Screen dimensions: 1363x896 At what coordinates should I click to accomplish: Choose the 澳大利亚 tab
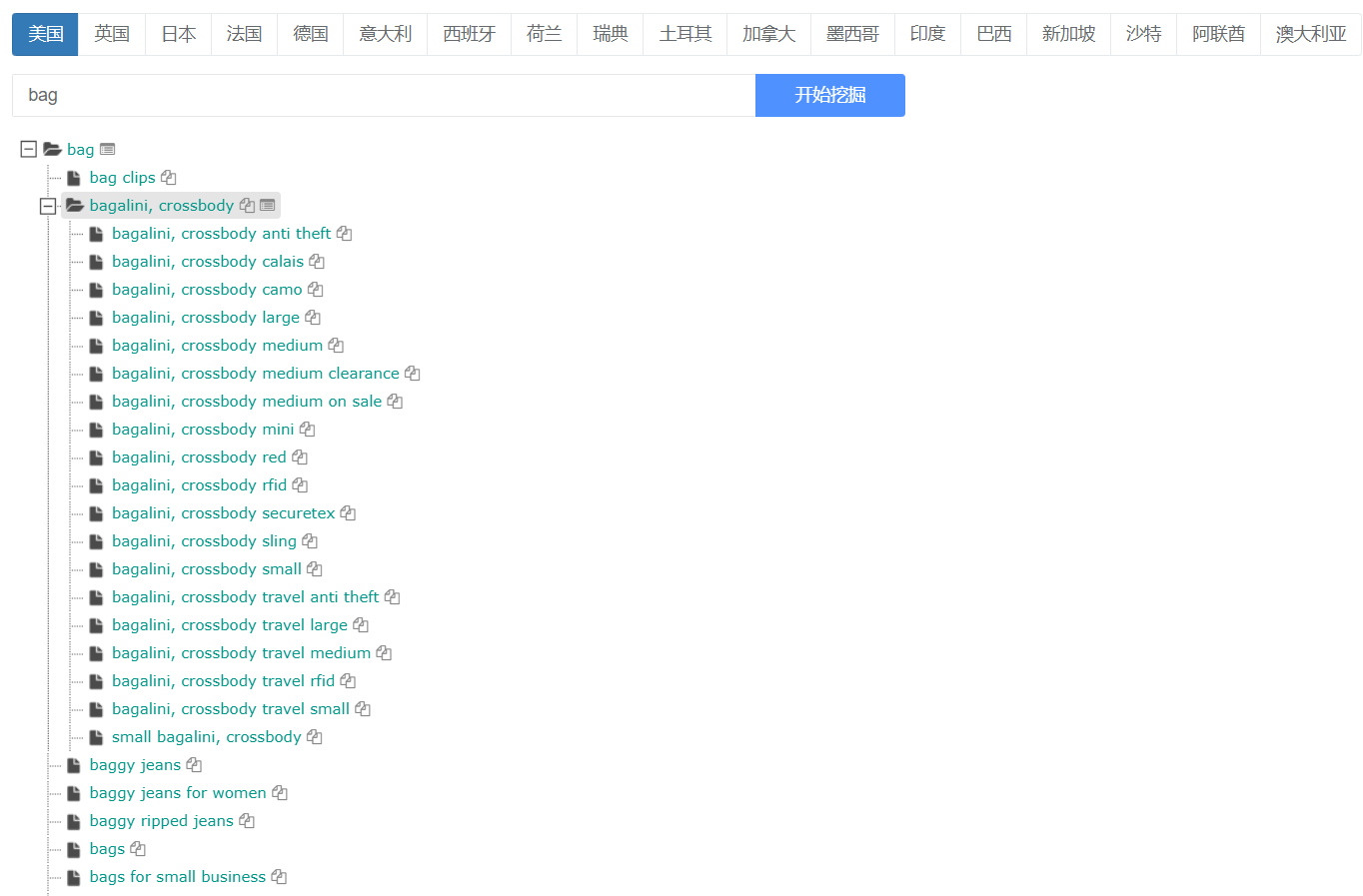(1311, 34)
